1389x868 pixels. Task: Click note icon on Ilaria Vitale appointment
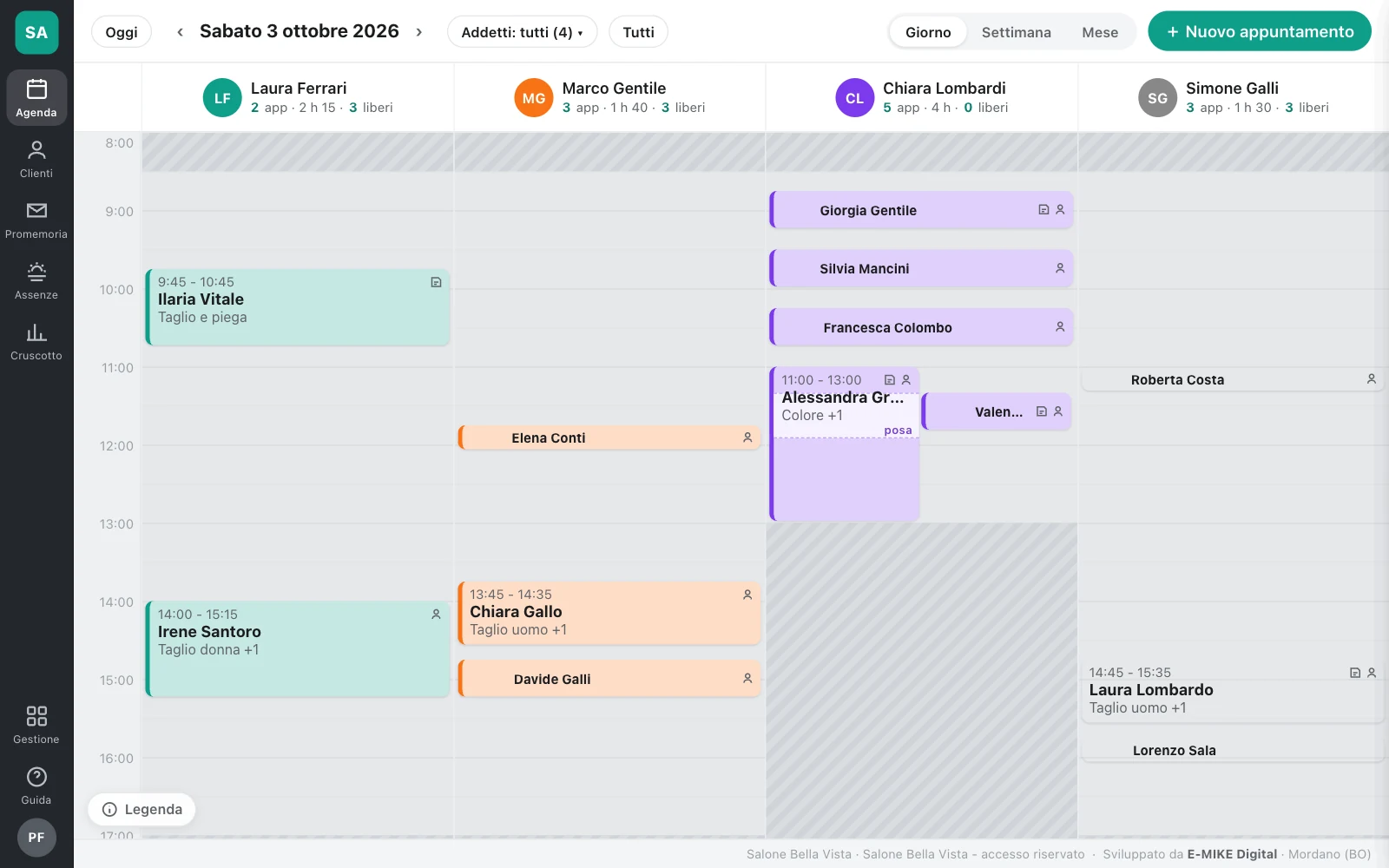(436, 282)
